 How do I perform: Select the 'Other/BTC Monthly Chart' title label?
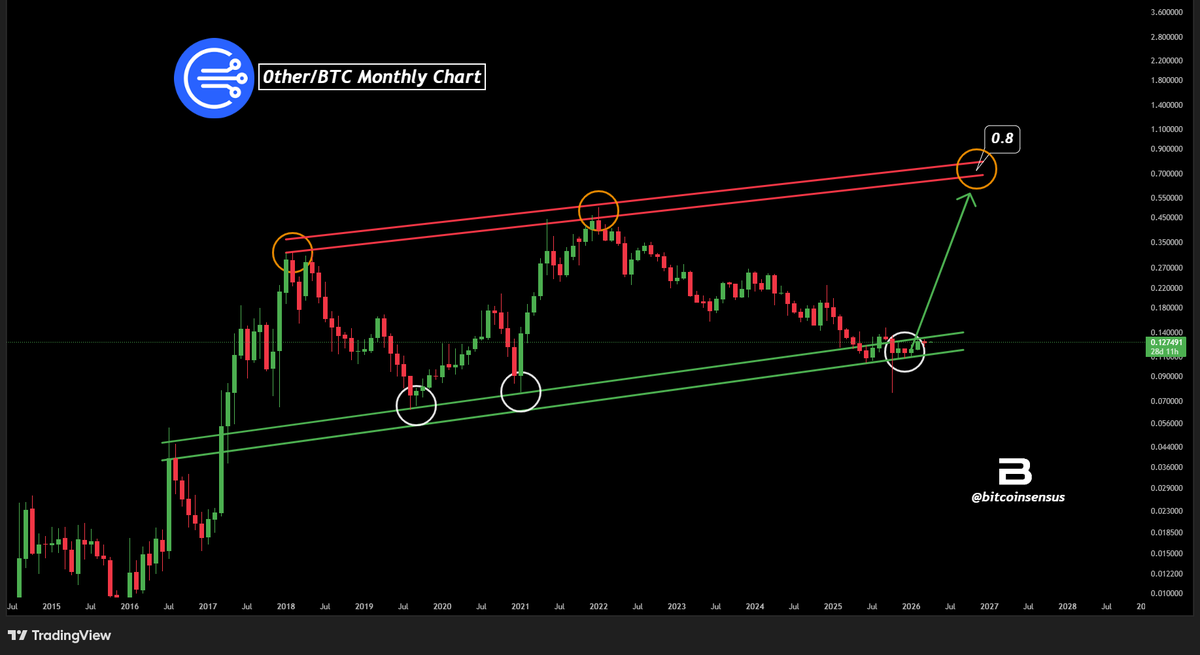pyautogui.click(x=371, y=77)
